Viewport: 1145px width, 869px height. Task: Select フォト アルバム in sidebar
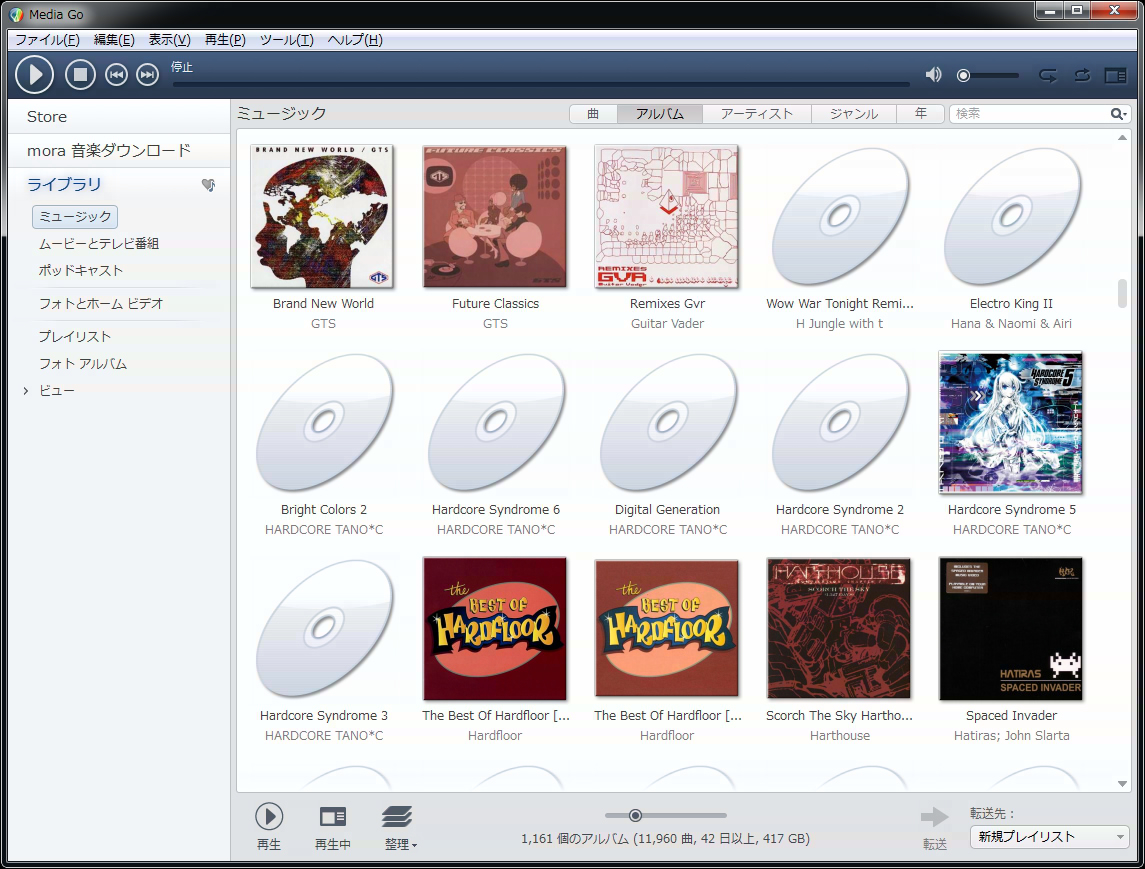point(83,364)
